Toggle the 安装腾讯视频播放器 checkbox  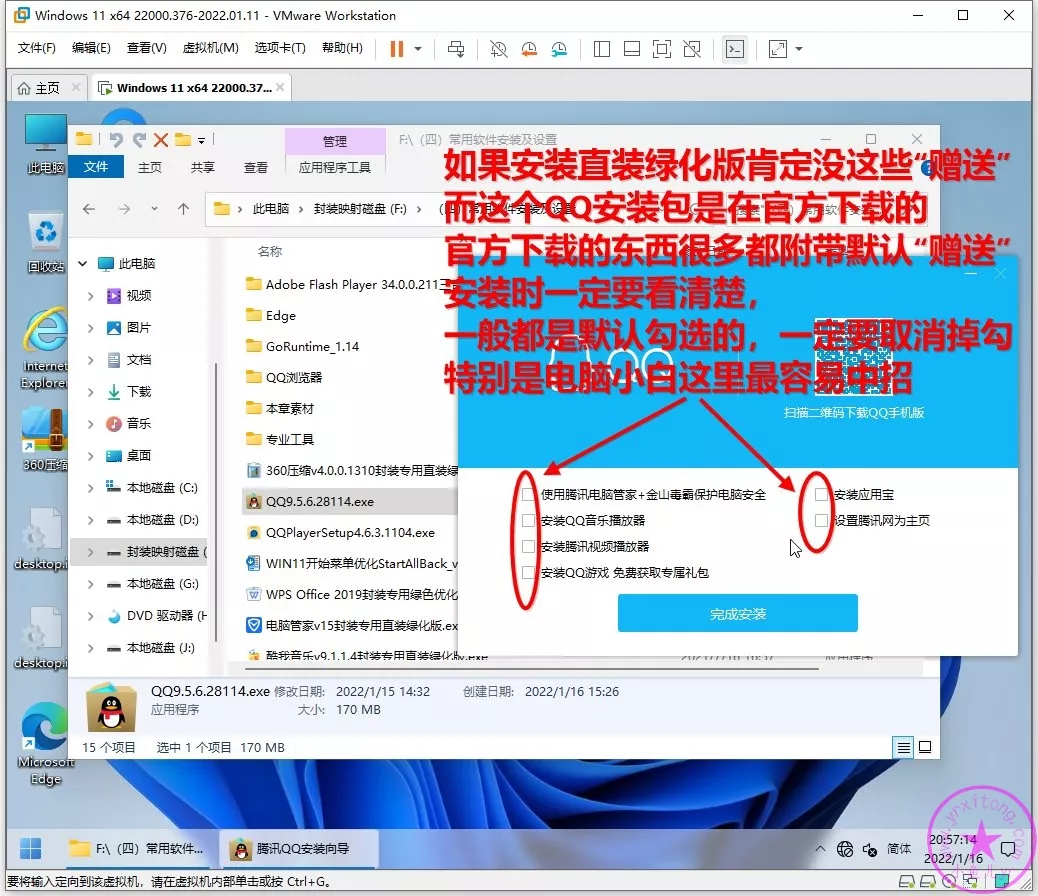coord(528,547)
